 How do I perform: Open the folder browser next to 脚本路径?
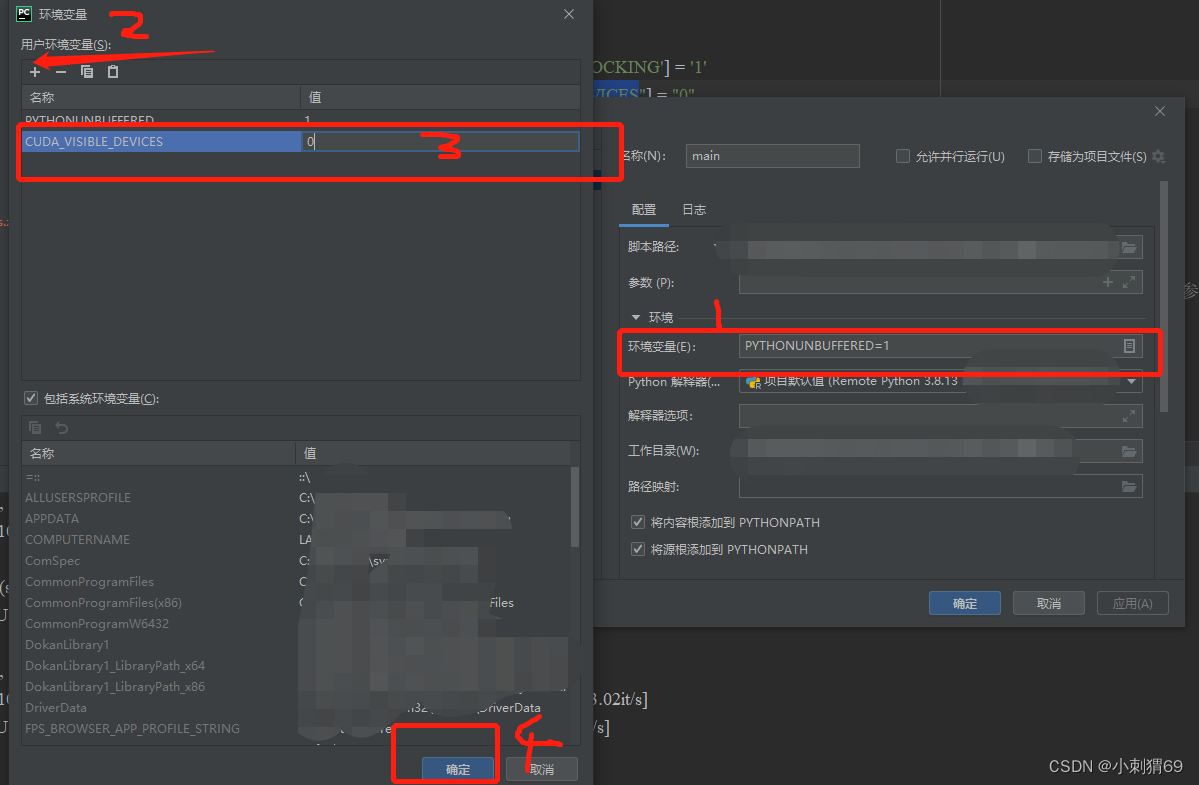pos(1129,247)
